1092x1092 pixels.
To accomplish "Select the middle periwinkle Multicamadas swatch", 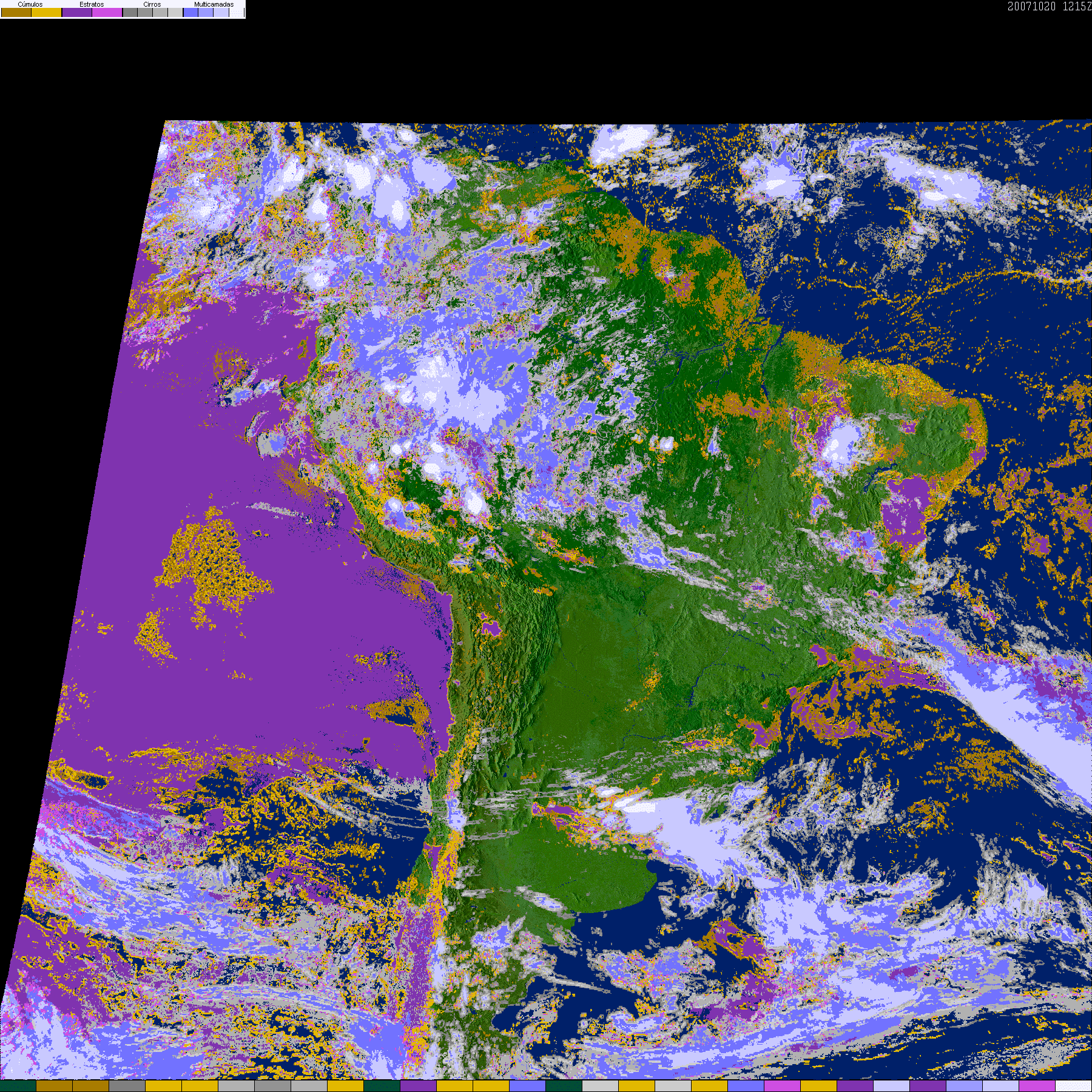I will [206, 13].
